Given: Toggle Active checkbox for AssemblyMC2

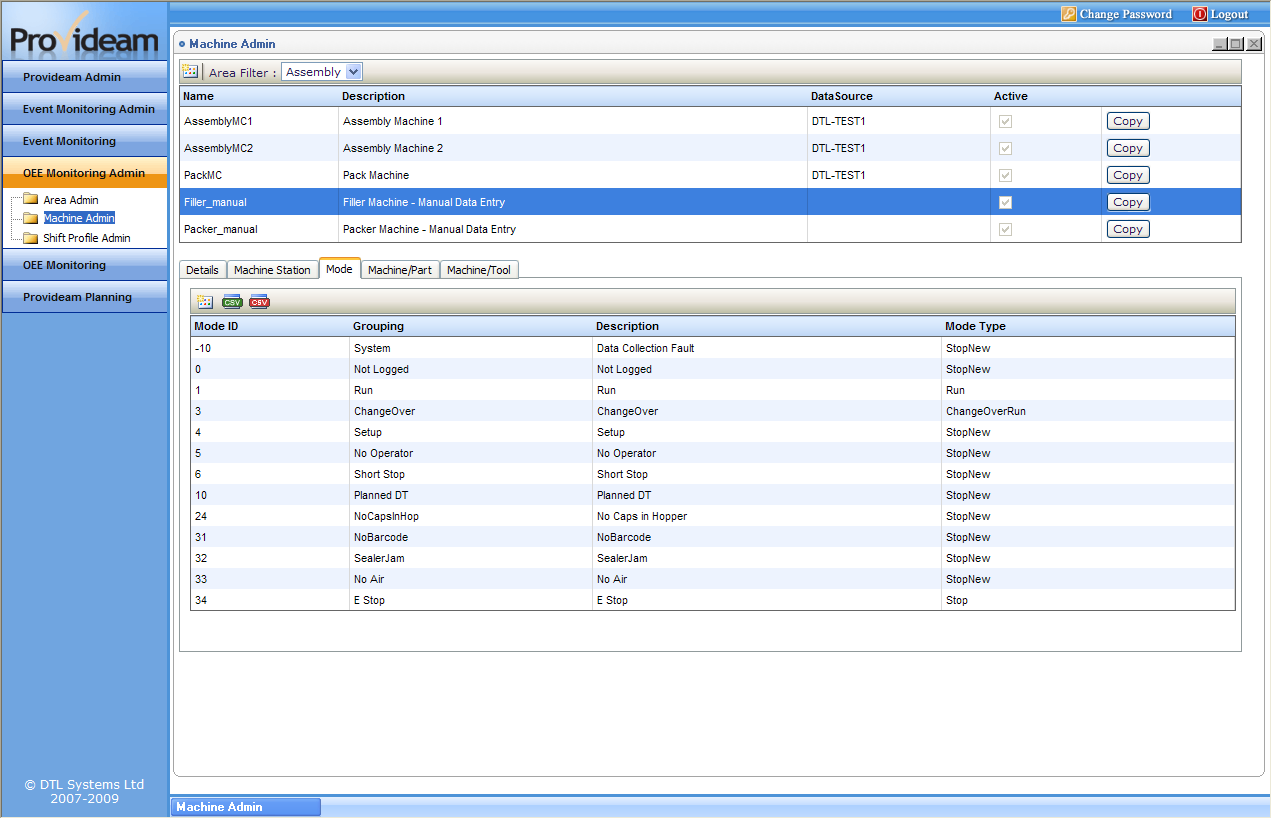Looking at the screenshot, I should click(x=1005, y=148).
